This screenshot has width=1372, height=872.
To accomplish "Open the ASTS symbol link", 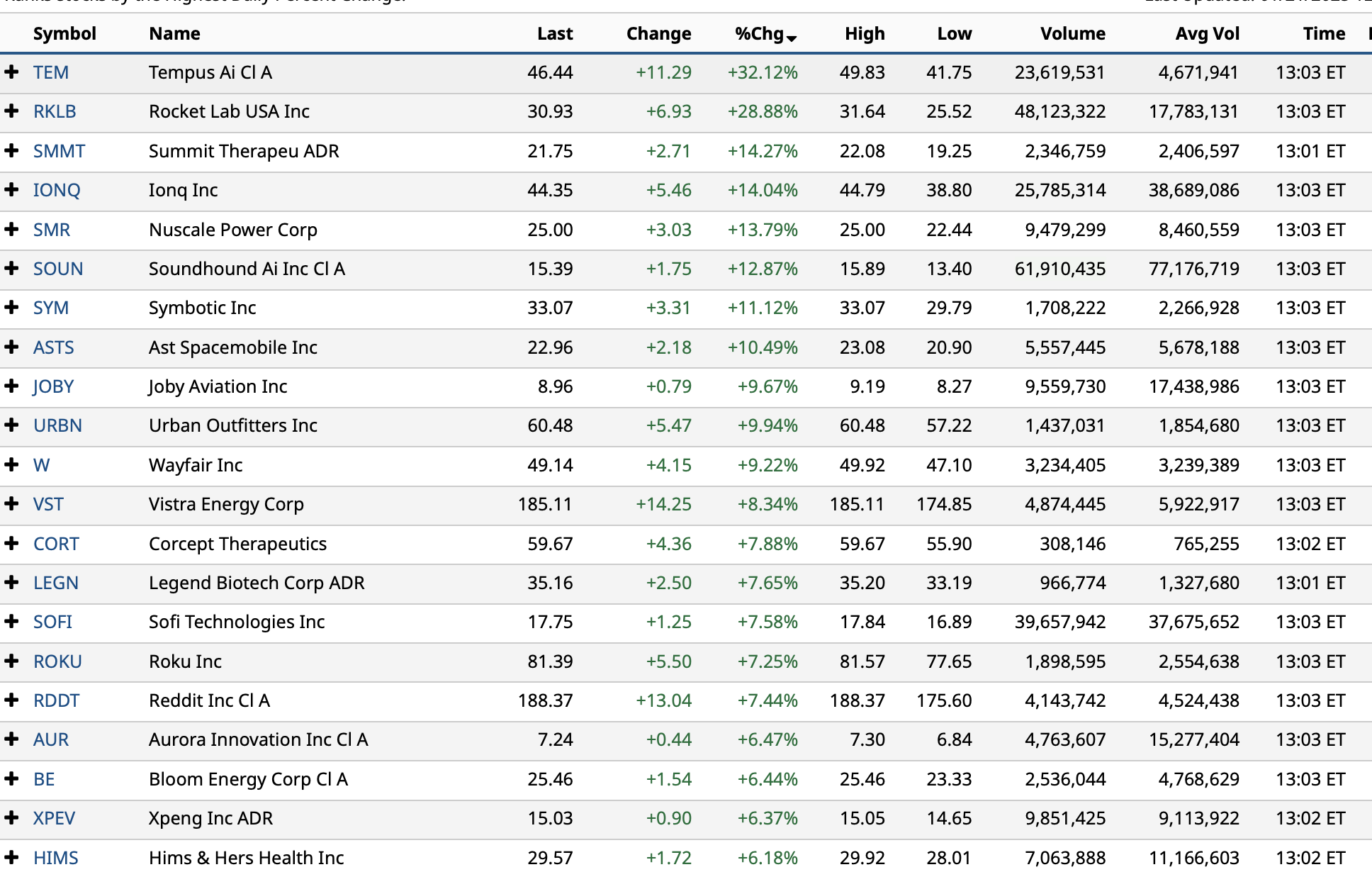I will tap(53, 347).
